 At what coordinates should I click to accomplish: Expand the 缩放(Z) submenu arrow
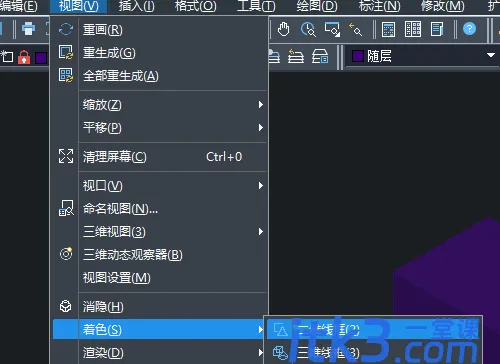pos(261,105)
